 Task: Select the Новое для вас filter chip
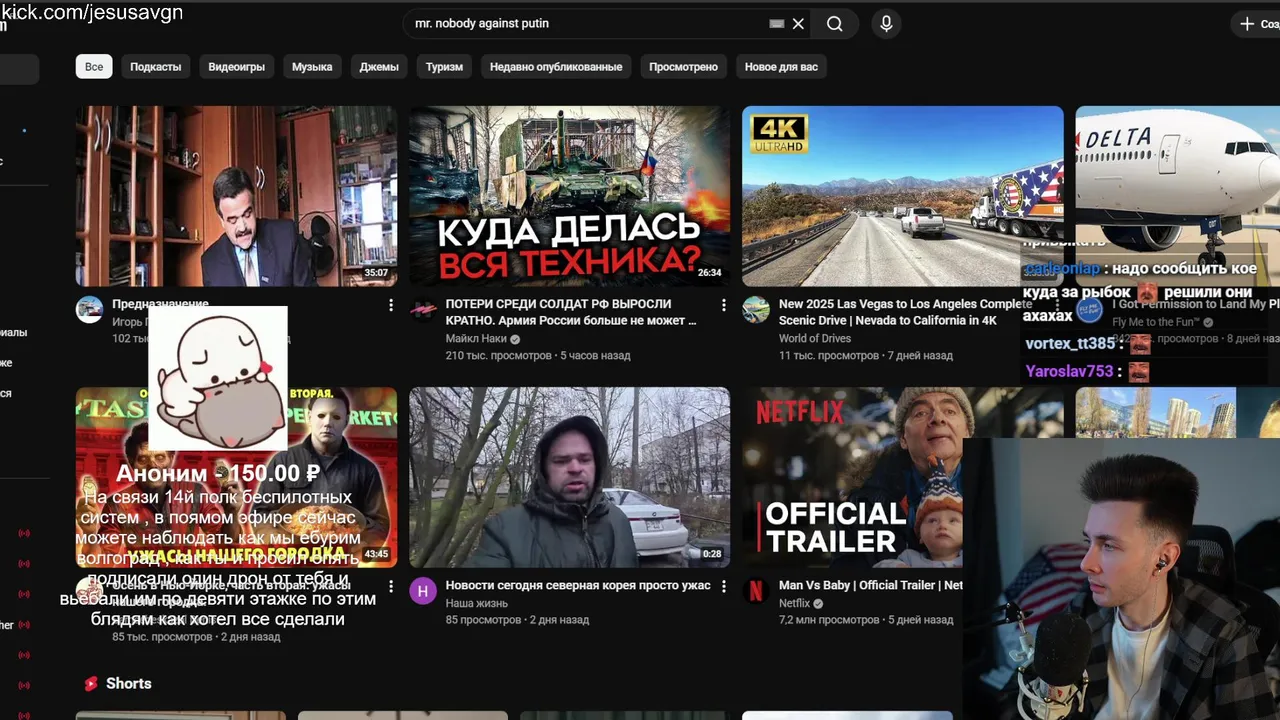[781, 67]
